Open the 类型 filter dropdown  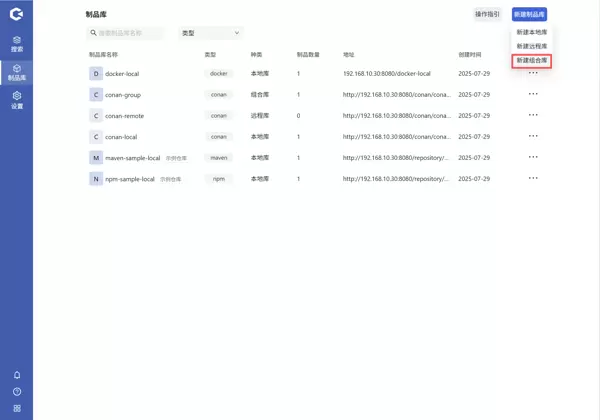[x=210, y=33]
